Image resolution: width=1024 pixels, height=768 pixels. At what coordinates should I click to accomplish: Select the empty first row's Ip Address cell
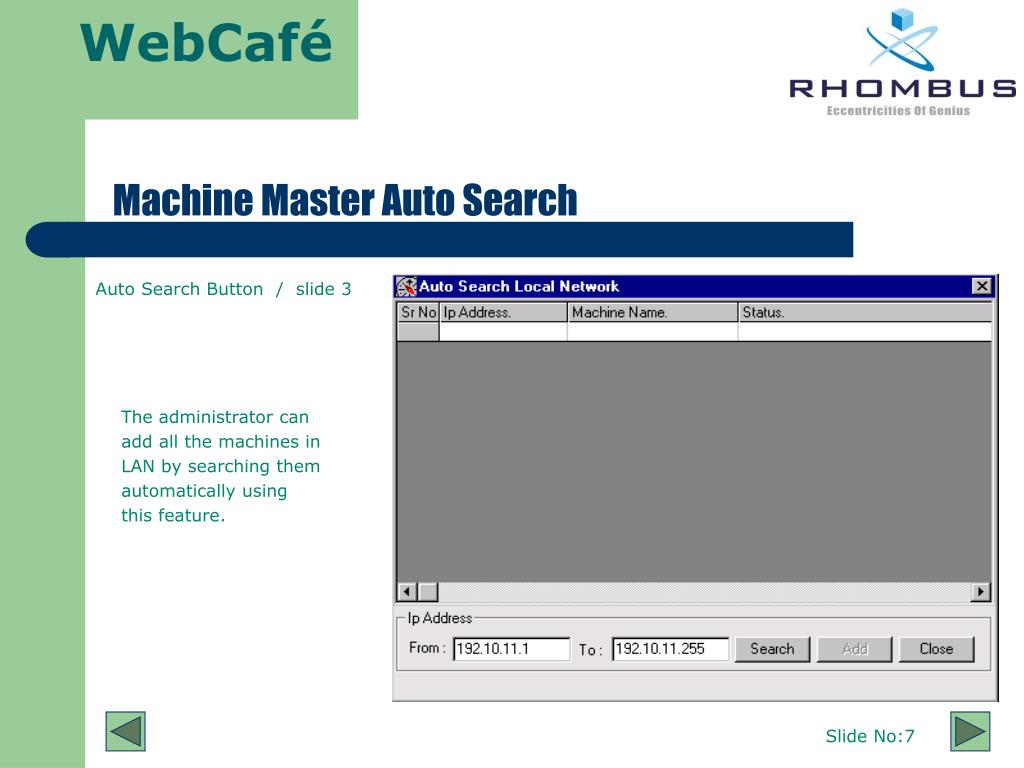pyautogui.click(x=504, y=332)
